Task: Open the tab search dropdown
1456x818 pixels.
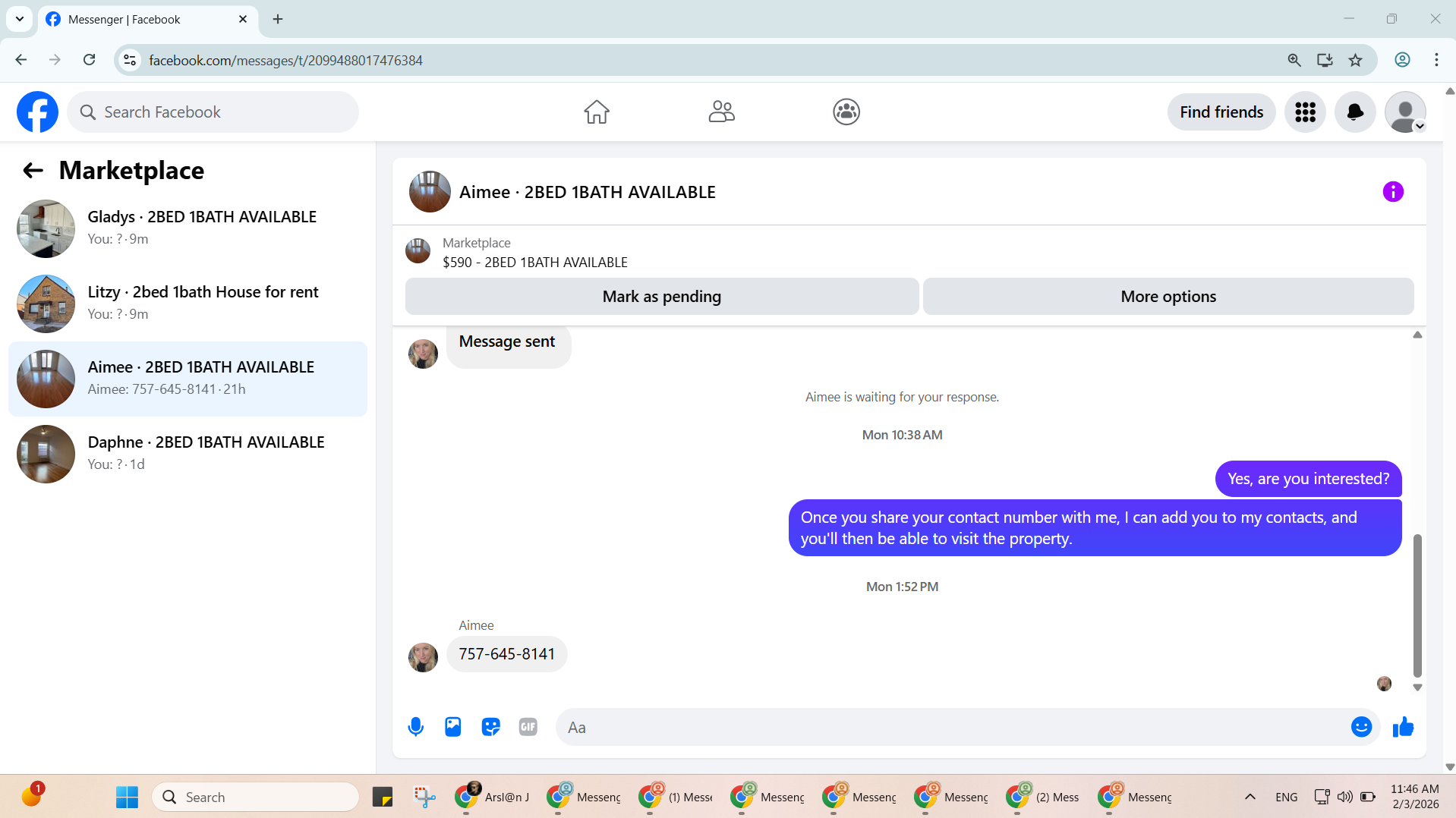Action: (x=20, y=19)
